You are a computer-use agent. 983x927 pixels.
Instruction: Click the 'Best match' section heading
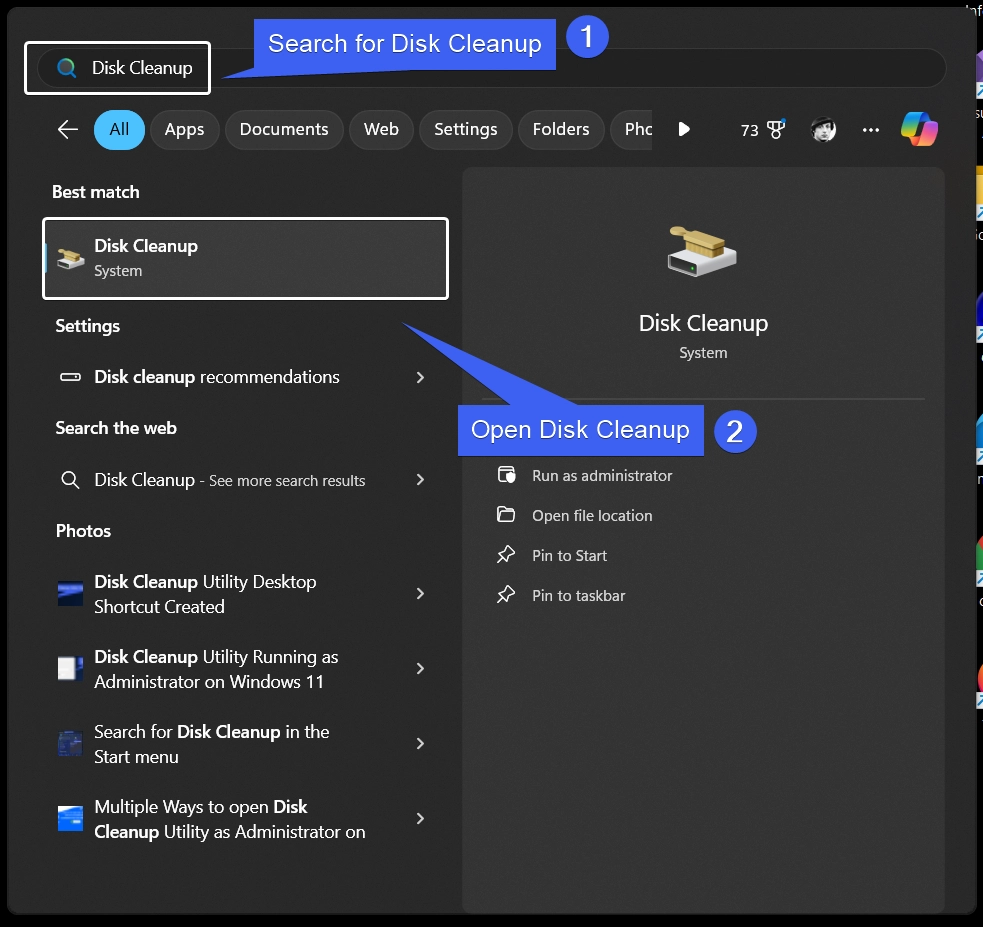96,192
